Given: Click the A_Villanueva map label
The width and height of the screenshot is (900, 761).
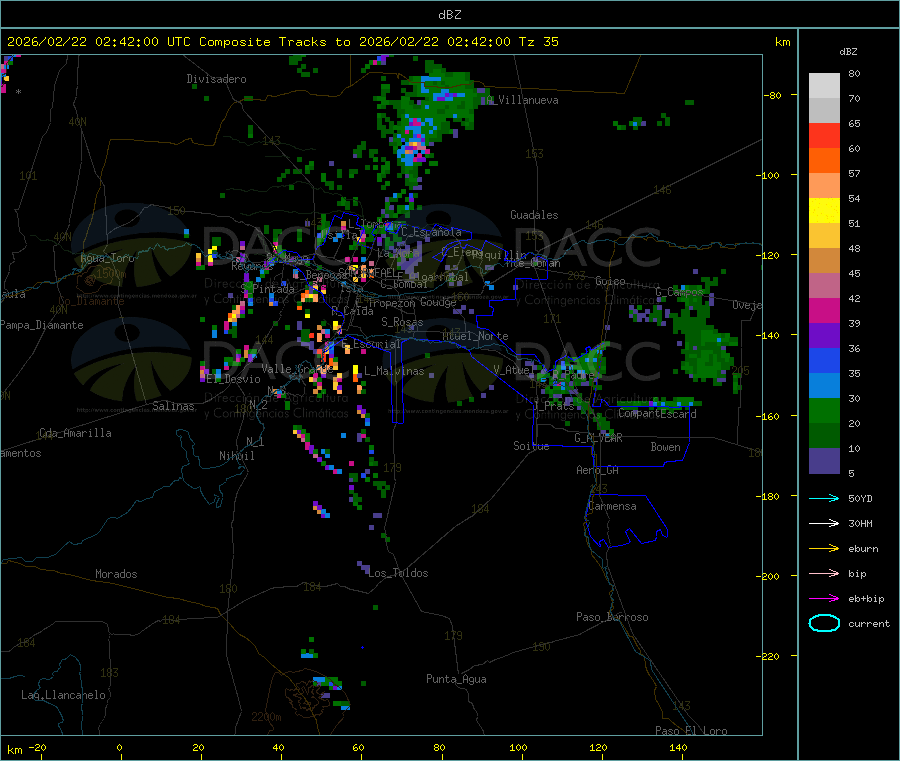Looking at the screenshot, I should click(x=522, y=100).
